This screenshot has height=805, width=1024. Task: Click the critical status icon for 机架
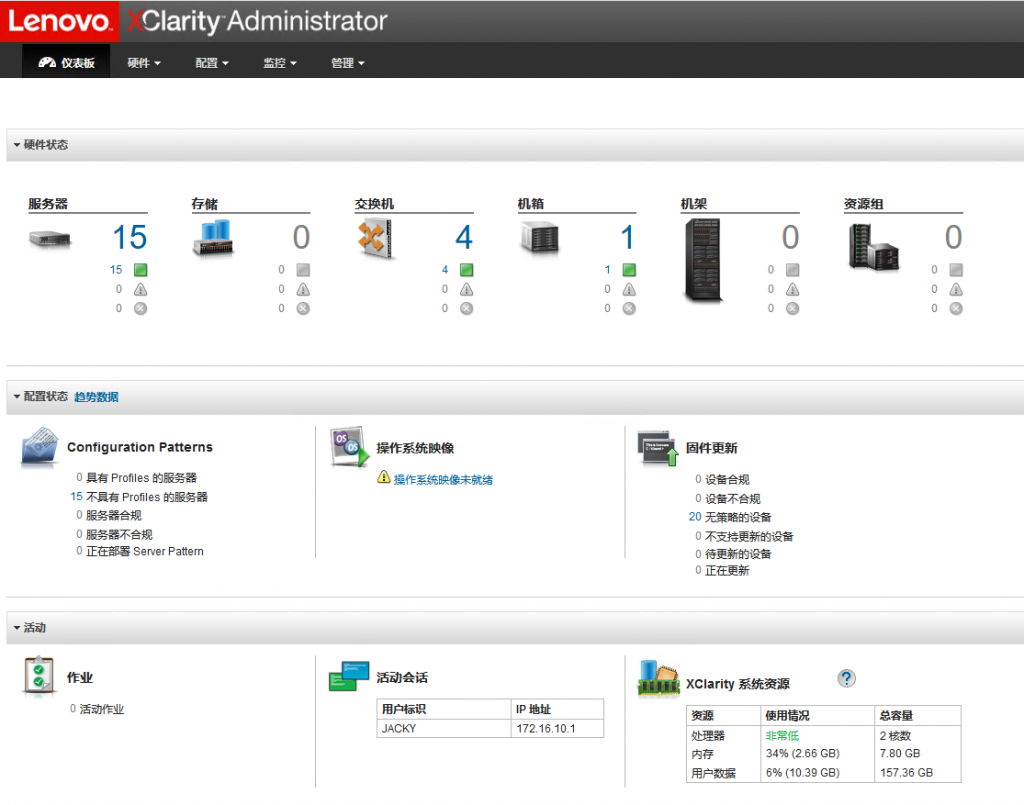pos(792,308)
